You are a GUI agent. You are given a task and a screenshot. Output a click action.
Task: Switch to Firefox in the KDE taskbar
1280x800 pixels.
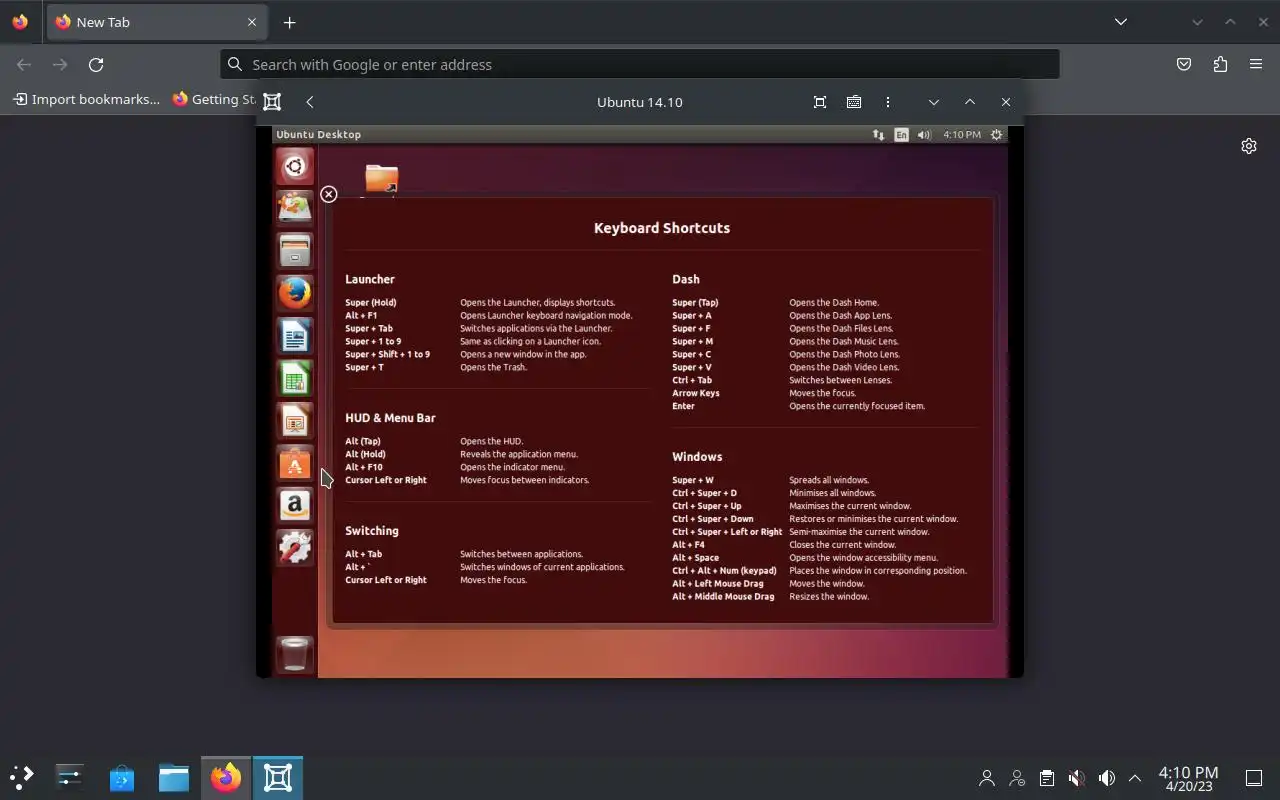pyautogui.click(x=226, y=777)
